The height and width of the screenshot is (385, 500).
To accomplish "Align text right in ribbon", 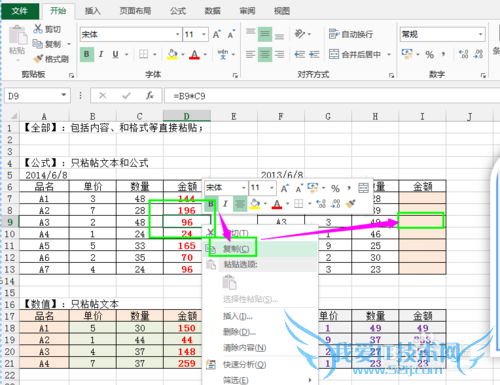I will (280, 54).
